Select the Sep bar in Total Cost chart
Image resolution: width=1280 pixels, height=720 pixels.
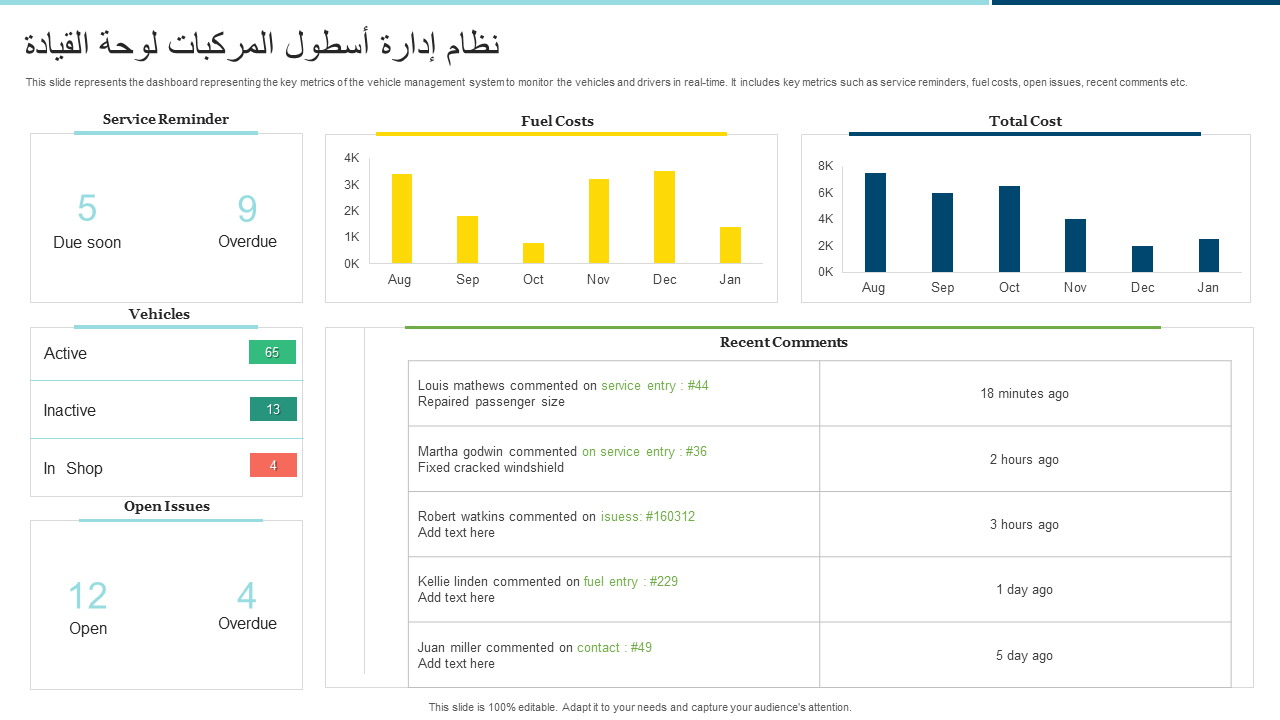[x=942, y=232]
